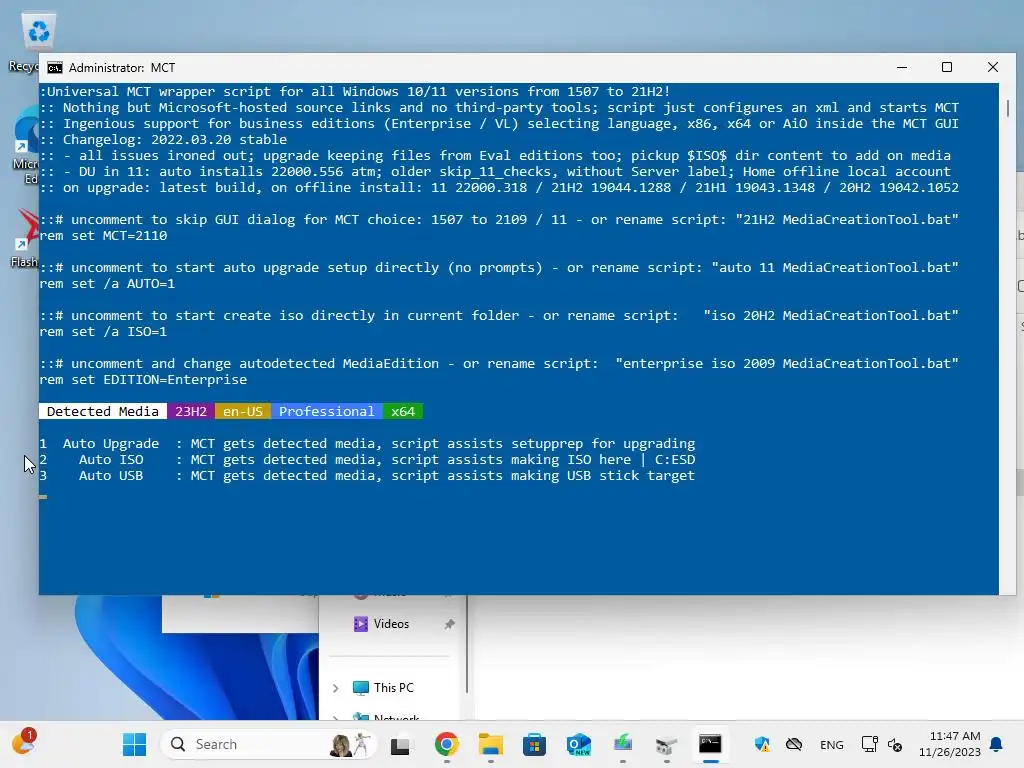Select option 3 Auto USB line
Image resolution: width=1024 pixels, height=768 pixels.
pos(367,475)
